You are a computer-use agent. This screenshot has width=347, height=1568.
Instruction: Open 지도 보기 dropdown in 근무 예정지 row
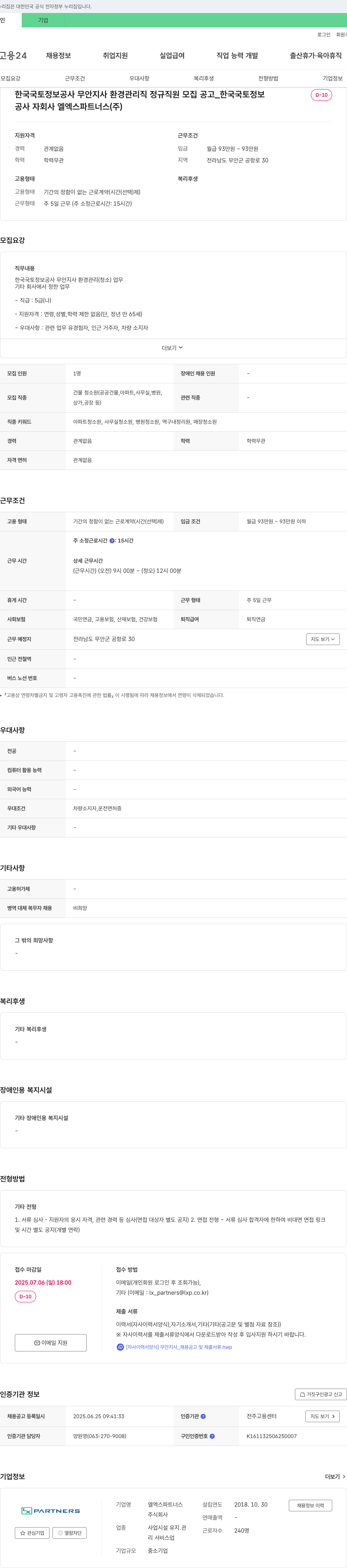point(323,639)
